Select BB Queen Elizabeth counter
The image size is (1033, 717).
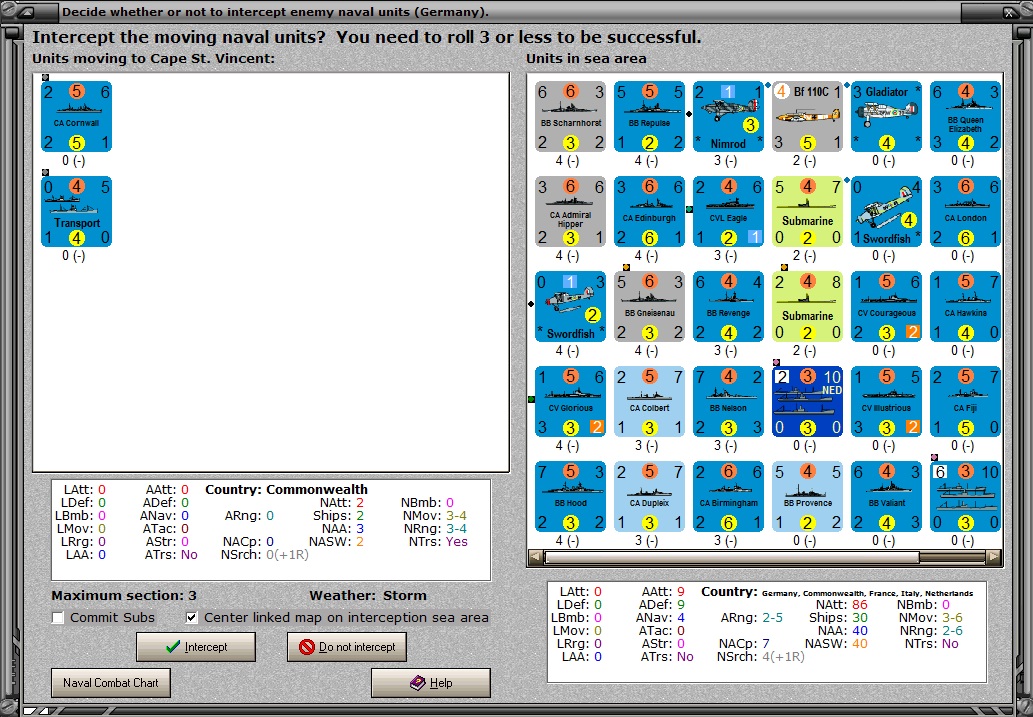coord(966,117)
